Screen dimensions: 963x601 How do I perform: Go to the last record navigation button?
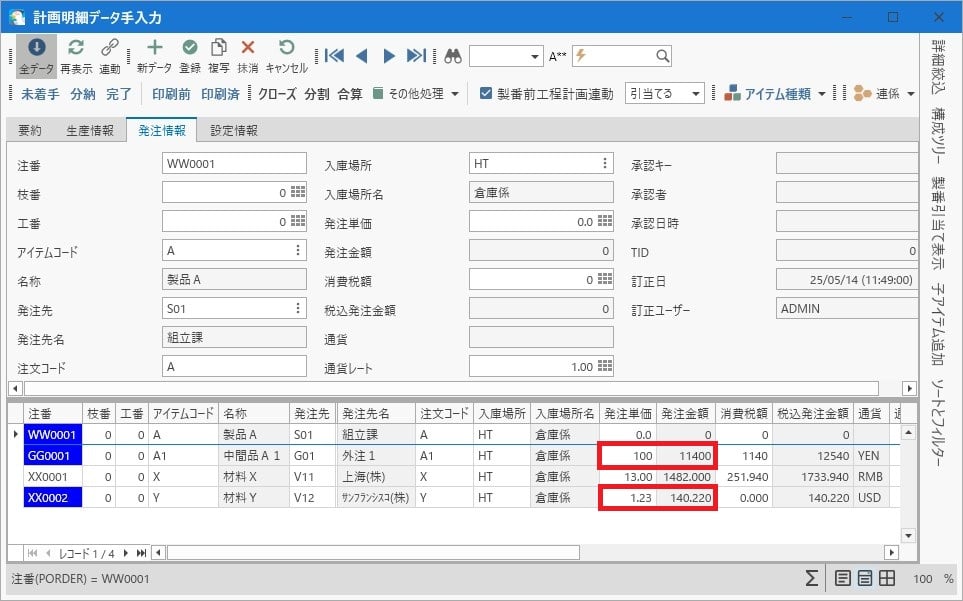[141, 552]
